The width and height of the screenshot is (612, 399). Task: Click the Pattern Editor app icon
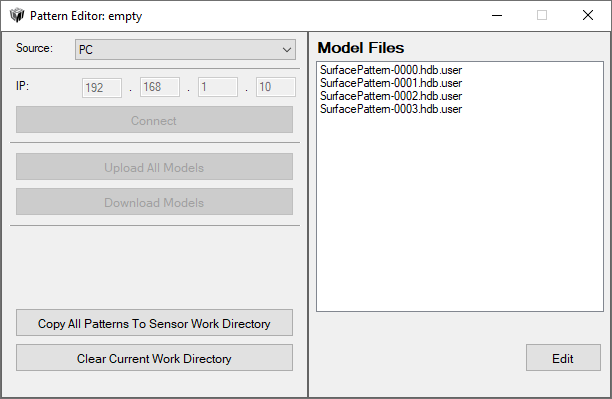point(17,16)
